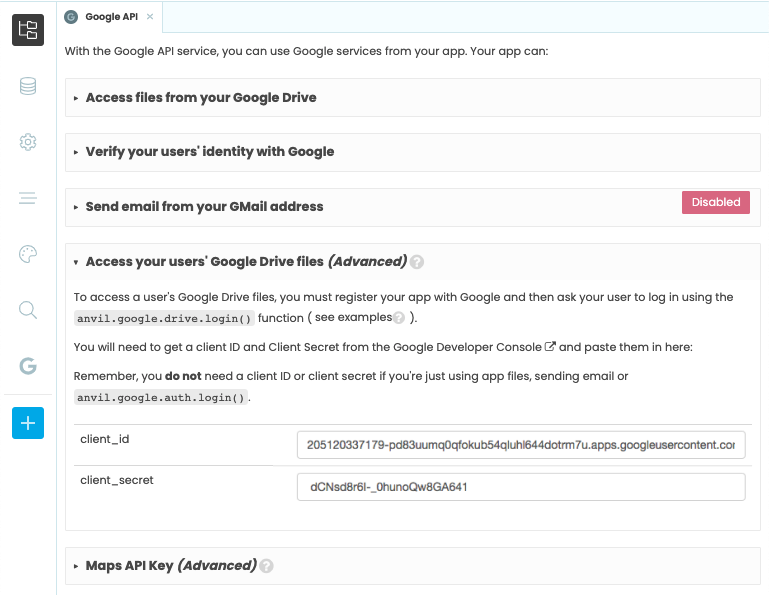Open the App Browser sidebar icon

point(28,30)
